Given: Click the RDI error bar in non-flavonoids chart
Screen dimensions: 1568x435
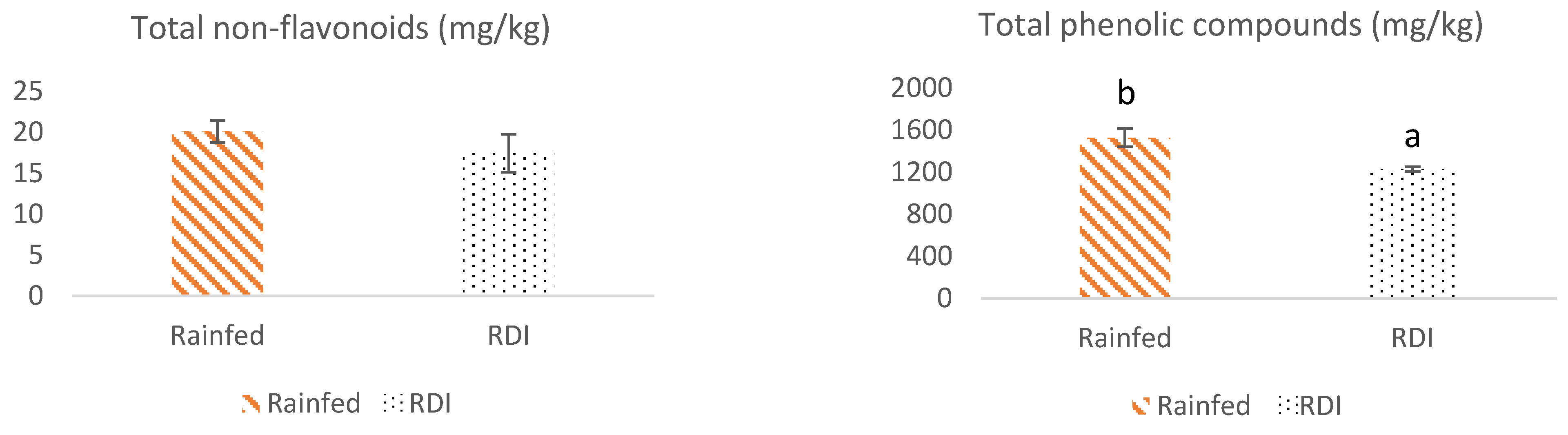Looking at the screenshot, I should click(x=509, y=153).
